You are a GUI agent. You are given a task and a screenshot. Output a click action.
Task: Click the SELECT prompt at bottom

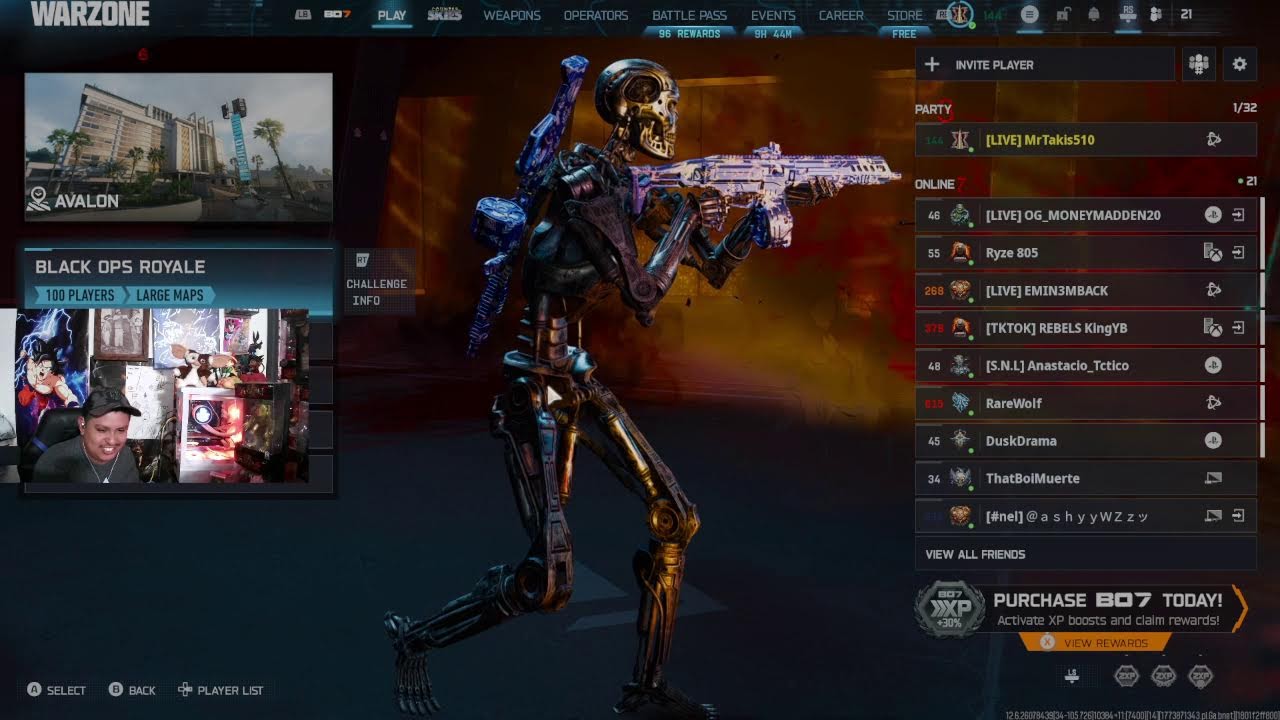pyautogui.click(x=56, y=690)
